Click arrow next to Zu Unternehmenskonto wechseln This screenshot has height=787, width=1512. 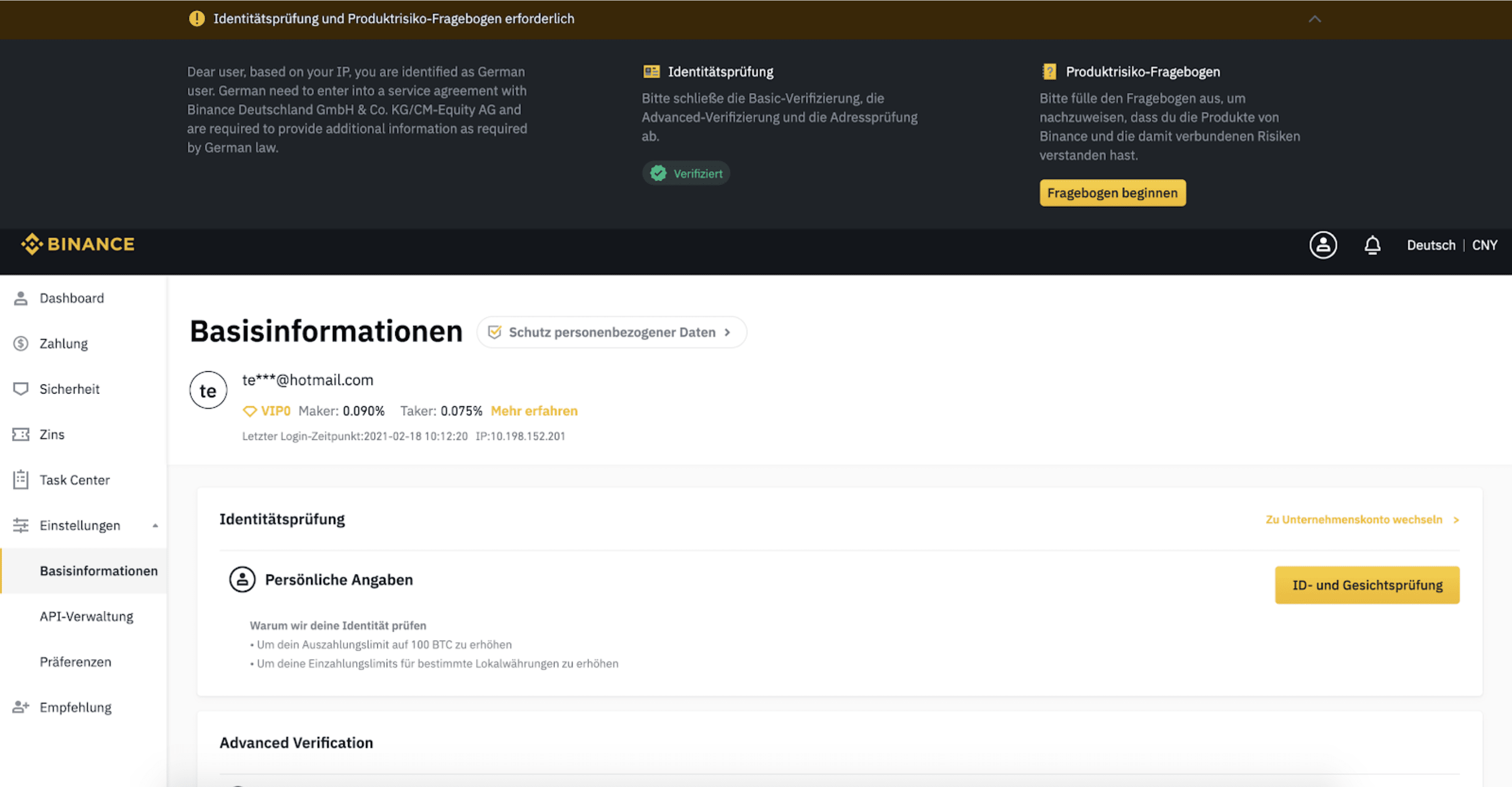pyautogui.click(x=1455, y=520)
